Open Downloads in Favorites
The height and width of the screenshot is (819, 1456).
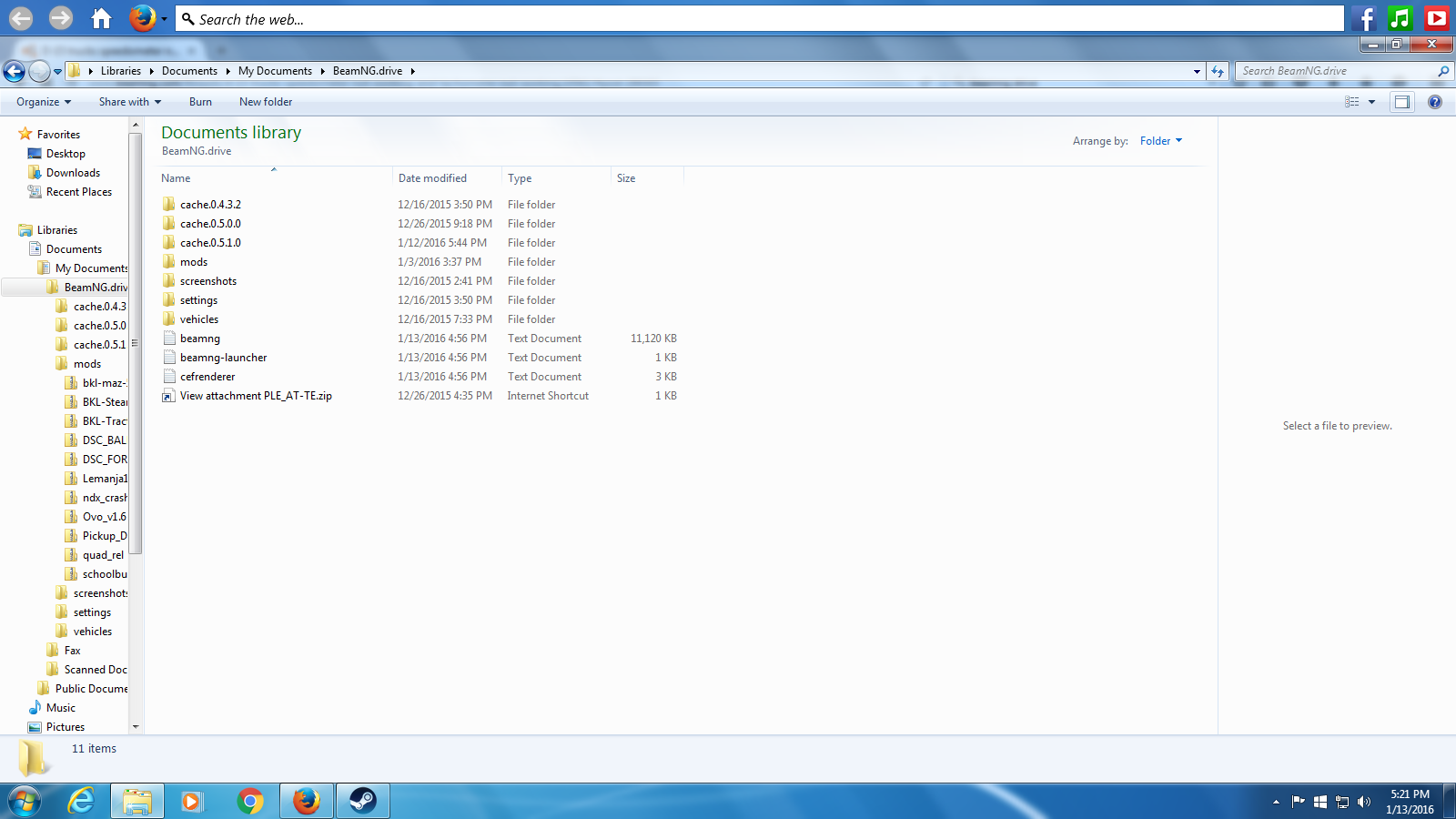point(73,173)
